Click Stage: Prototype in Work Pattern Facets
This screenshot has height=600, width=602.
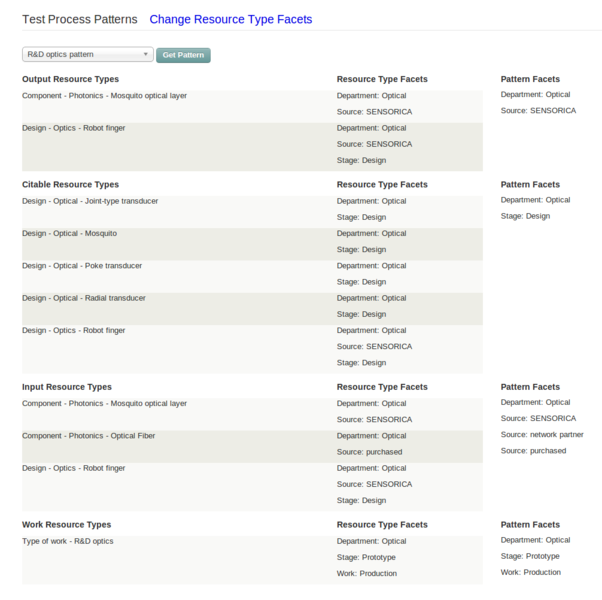(x=530, y=556)
